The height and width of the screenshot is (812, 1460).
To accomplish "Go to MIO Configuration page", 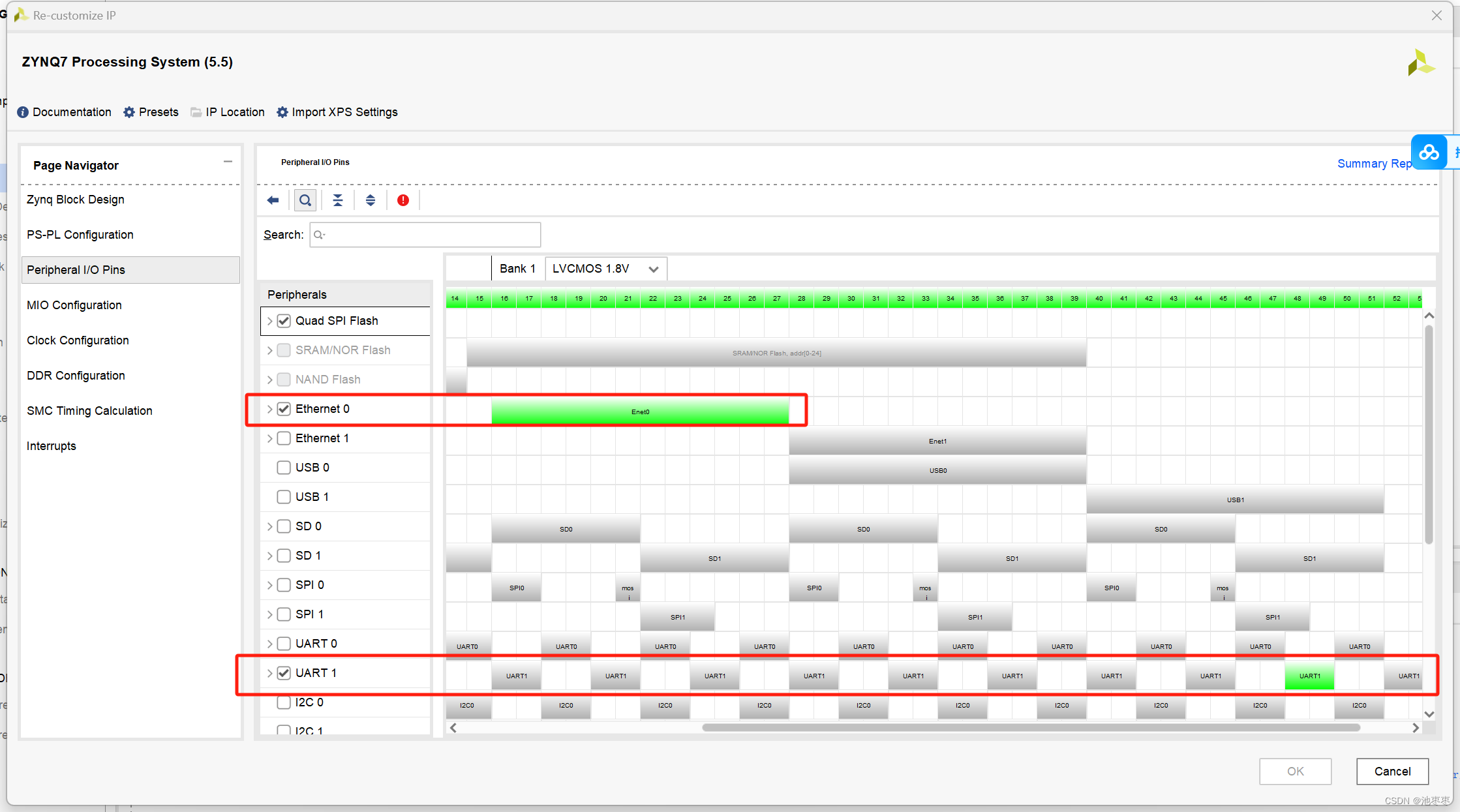I will pyautogui.click(x=74, y=305).
